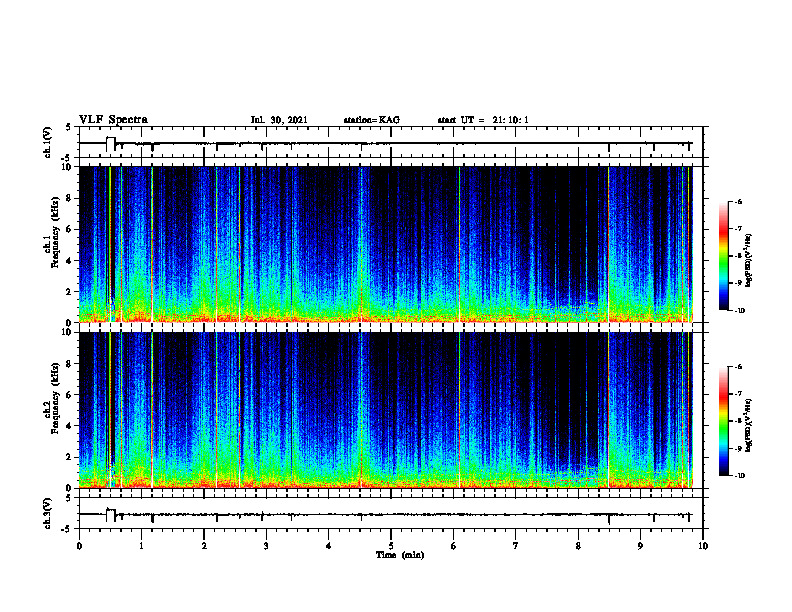This screenshot has width=792, height=612.
Task: Click time axis tick label "0"
Action: [x=79, y=546]
